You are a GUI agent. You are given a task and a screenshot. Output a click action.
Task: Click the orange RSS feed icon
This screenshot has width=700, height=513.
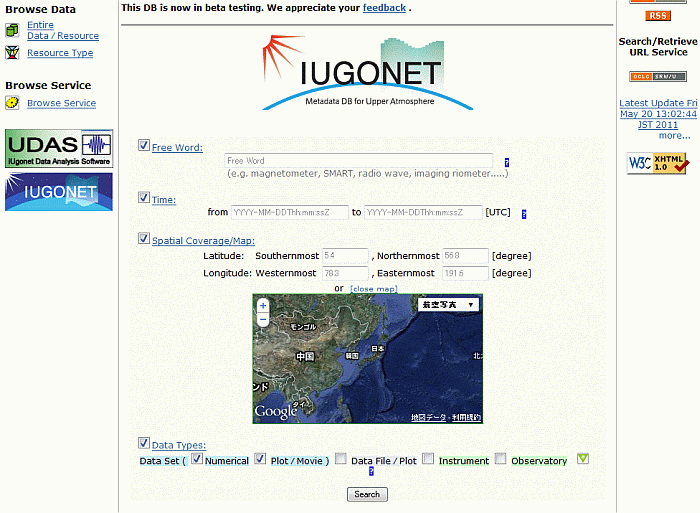tap(658, 16)
